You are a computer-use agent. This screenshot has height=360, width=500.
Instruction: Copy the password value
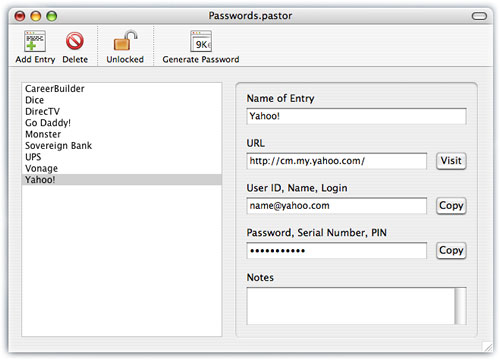[x=451, y=250]
